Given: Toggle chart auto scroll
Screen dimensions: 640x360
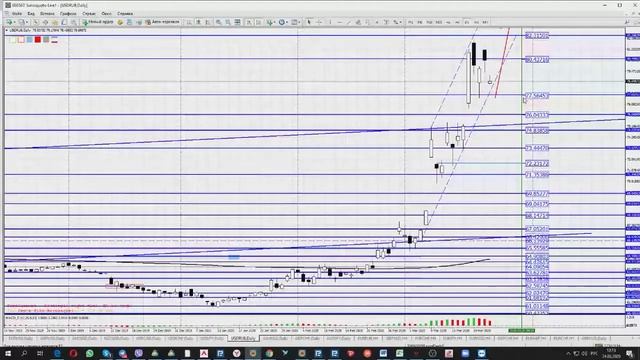Looking at the screenshot, I should pyautogui.click(x=249, y=22).
